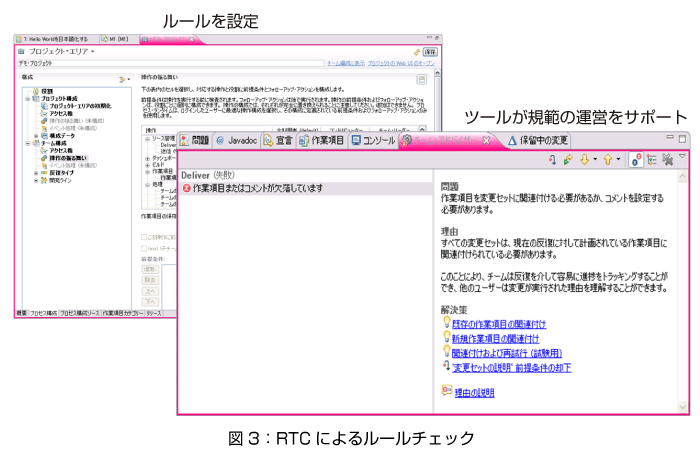The image size is (700, 458).
Task: Expand the 開発ライン tree node
Action: [x=36, y=180]
